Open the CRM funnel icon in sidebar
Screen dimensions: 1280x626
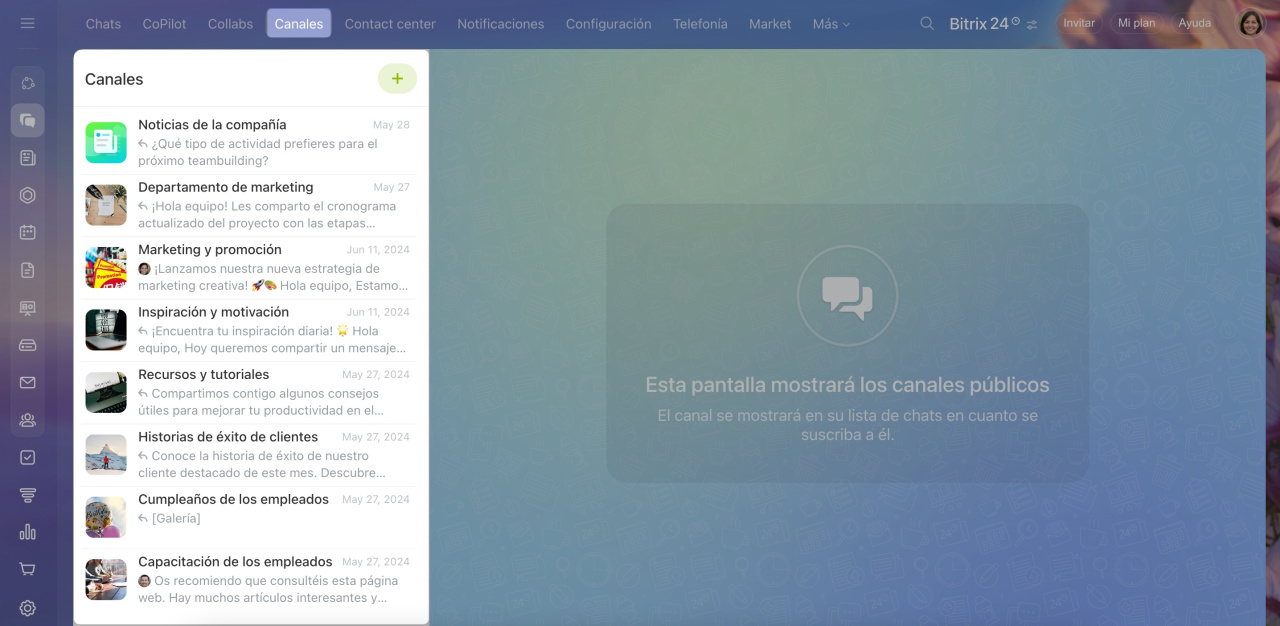click(x=28, y=495)
